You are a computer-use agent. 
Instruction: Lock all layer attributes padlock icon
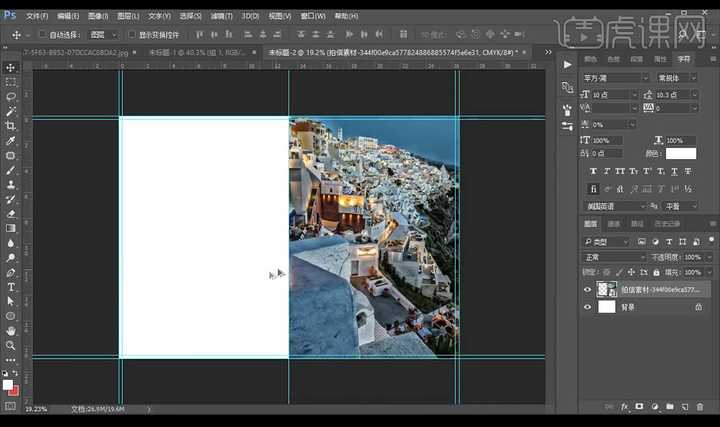tap(656, 272)
